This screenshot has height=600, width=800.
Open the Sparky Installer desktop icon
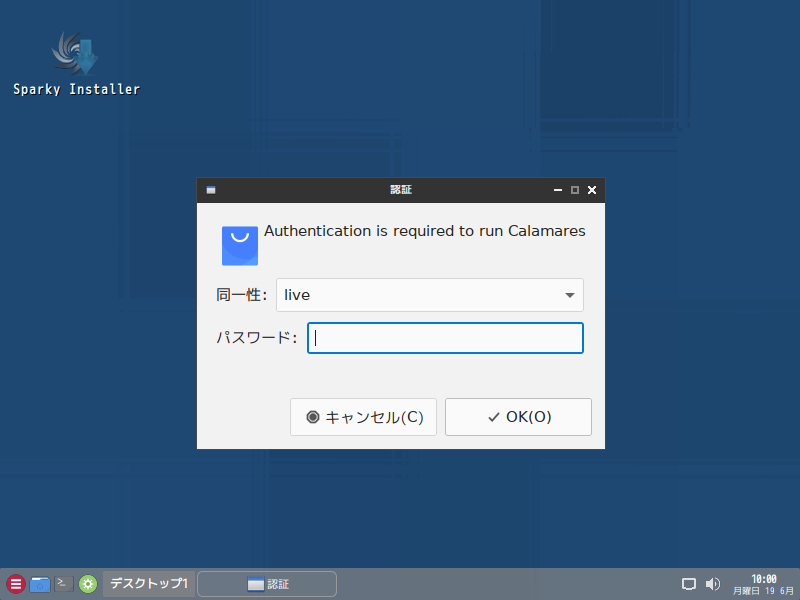pyautogui.click(x=76, y=64)
